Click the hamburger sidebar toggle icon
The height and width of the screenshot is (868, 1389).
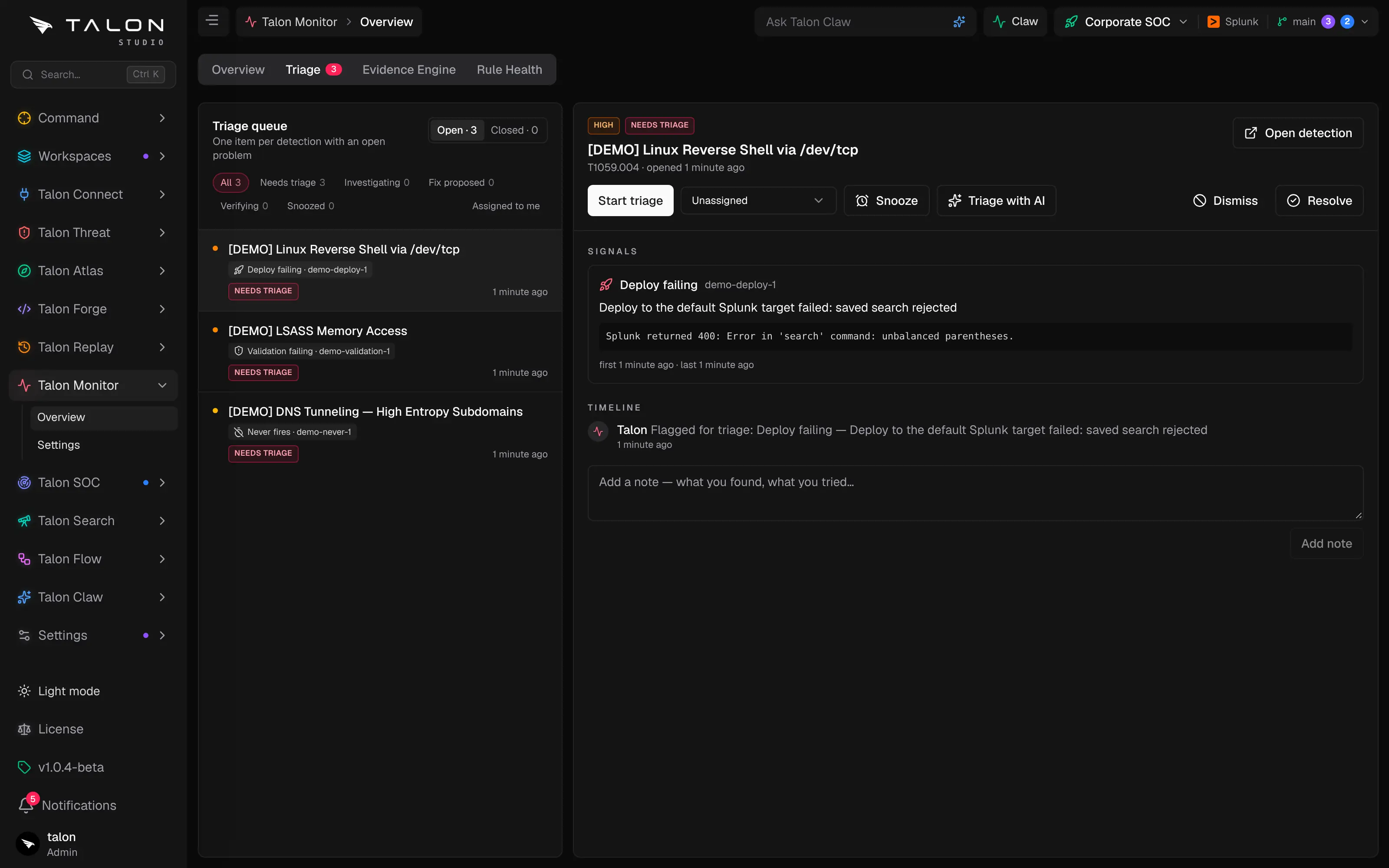pos(212,21)
